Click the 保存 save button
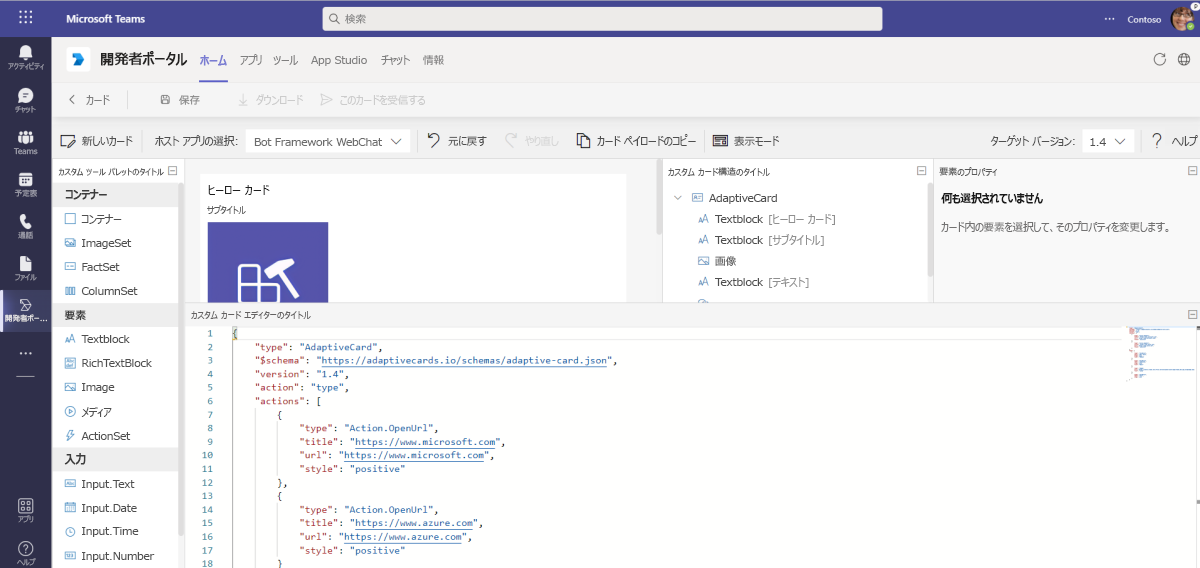 180,100
